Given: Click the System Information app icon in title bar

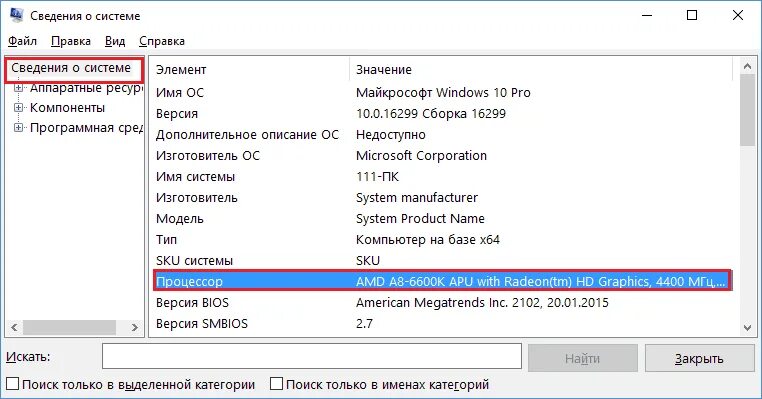Looking at the screenshot, I should coord(16,16).
